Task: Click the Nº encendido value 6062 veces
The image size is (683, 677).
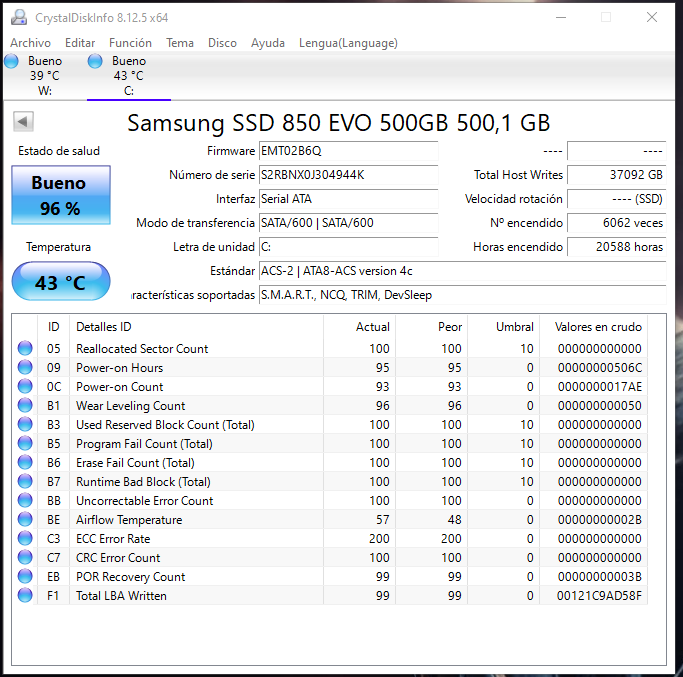Action: click(617, 223)
